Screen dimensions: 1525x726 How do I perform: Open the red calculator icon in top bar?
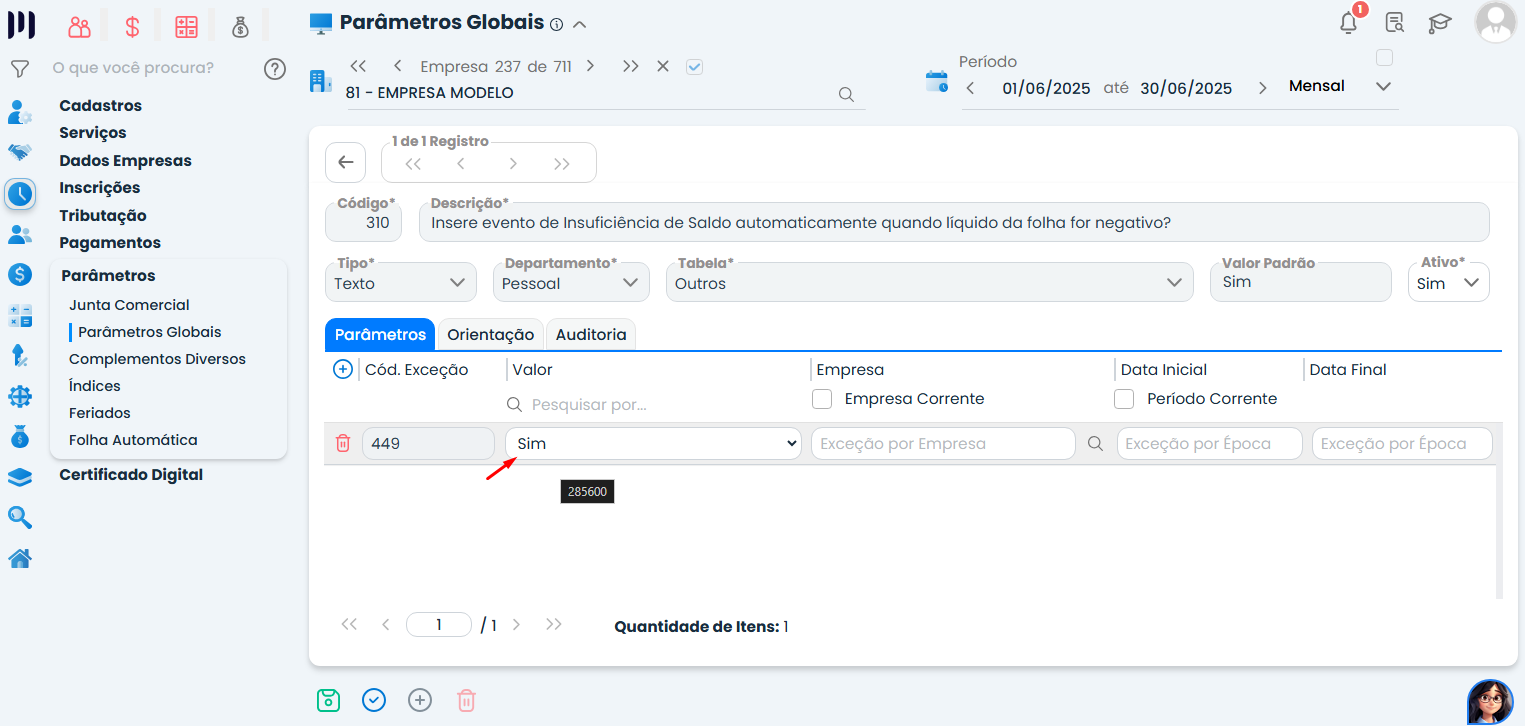pos(187,27)
